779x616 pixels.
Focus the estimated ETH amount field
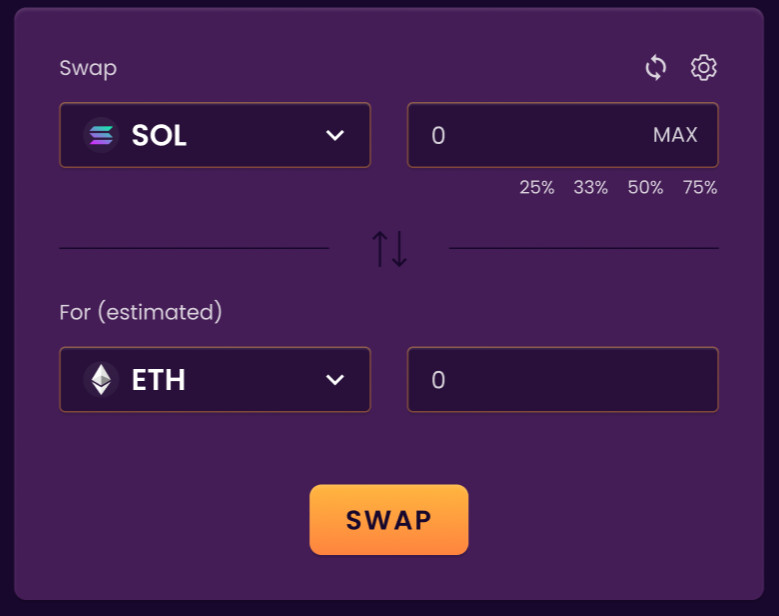coord(563,380)
